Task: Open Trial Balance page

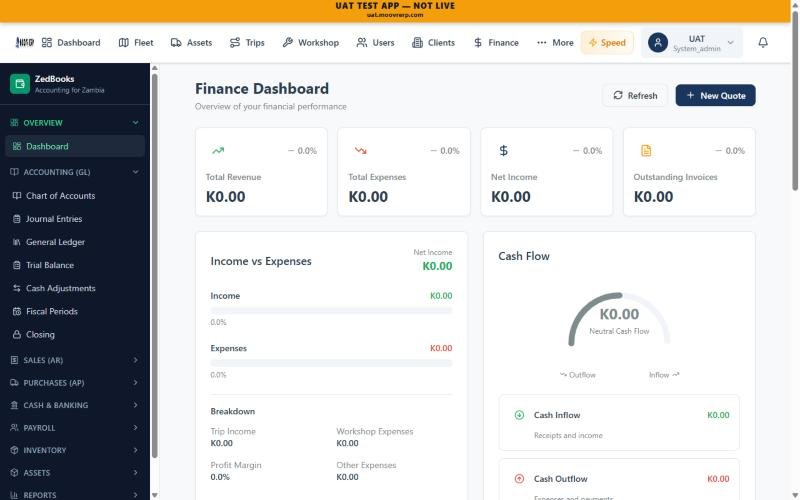Action: (74, 265)
